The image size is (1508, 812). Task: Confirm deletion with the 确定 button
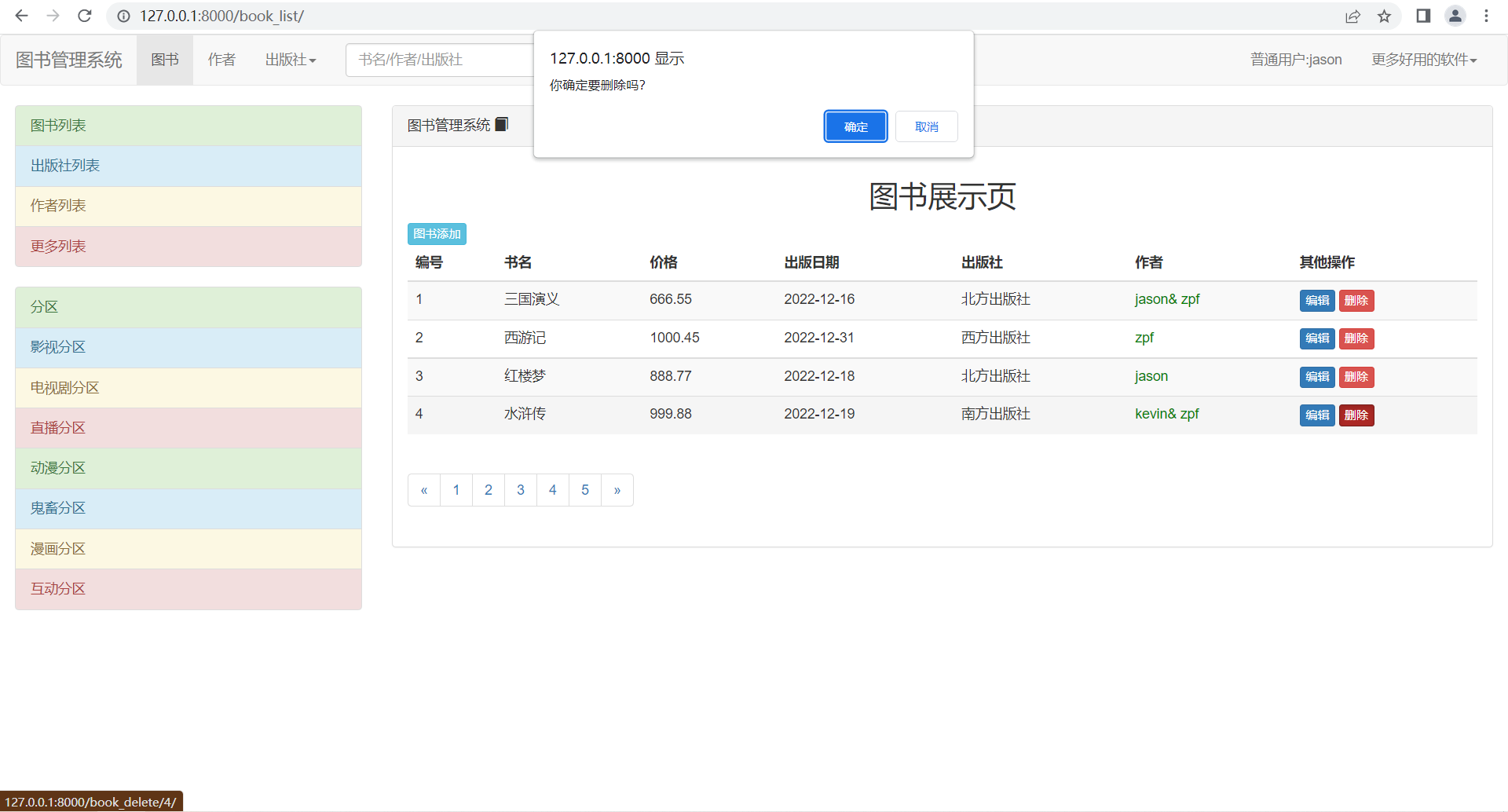click(855, 126)
